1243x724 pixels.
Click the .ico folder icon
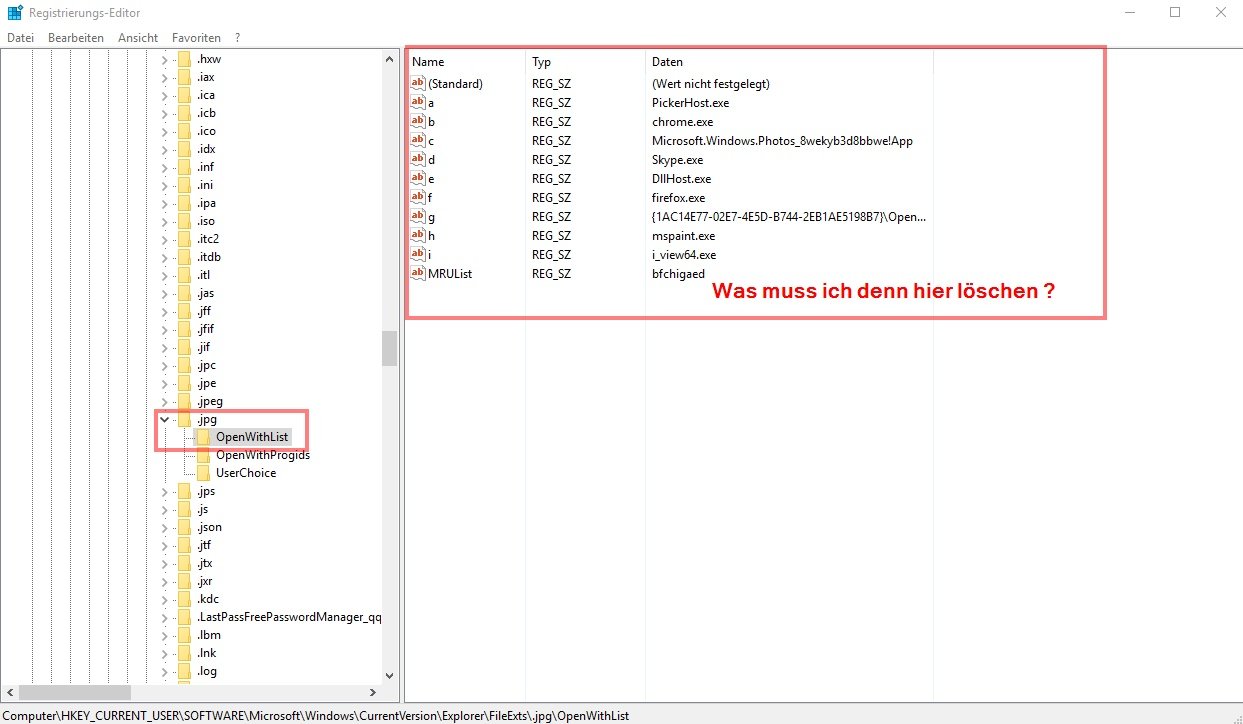183,131
